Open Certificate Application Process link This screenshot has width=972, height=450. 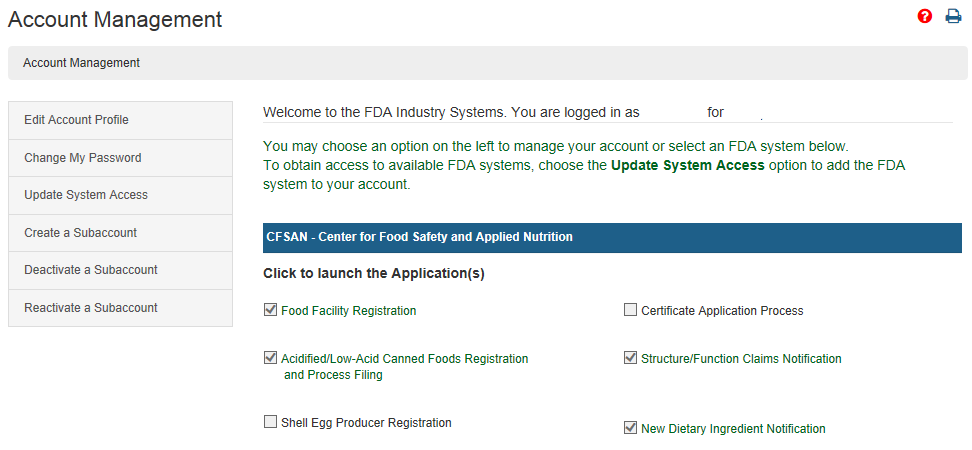click(722, 311)
